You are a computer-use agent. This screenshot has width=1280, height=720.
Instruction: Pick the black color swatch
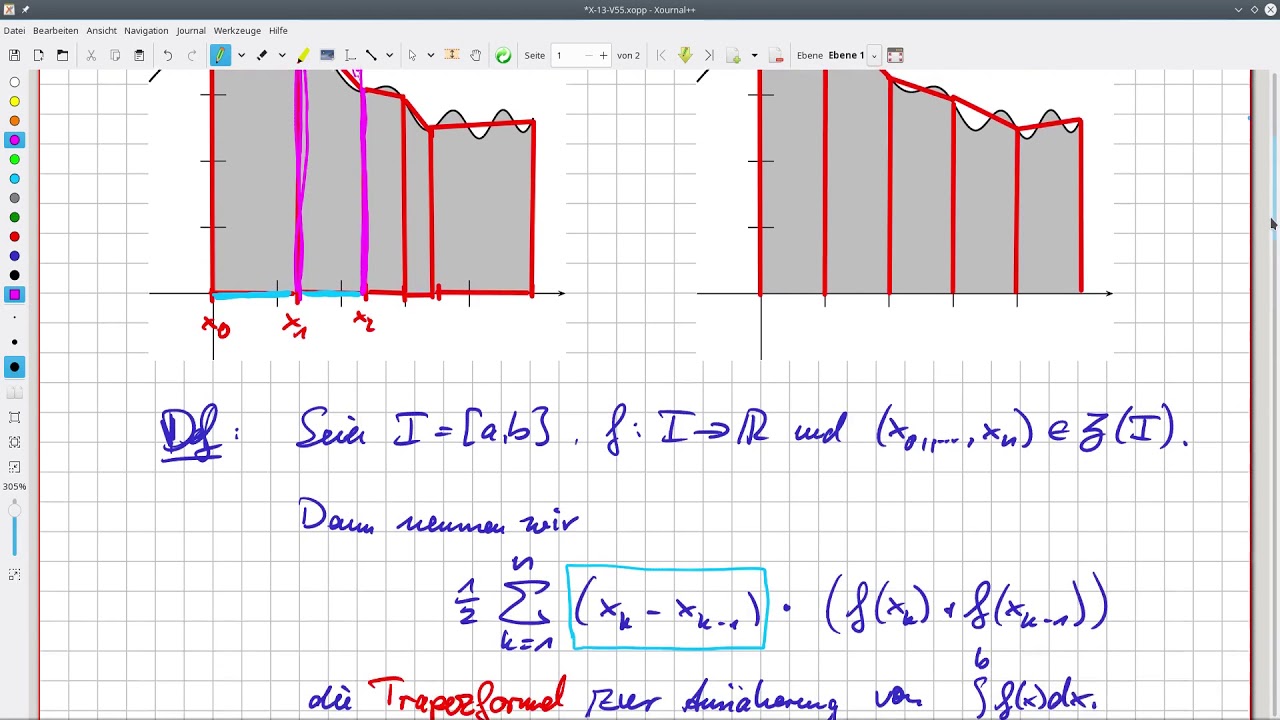pos(15,275)
